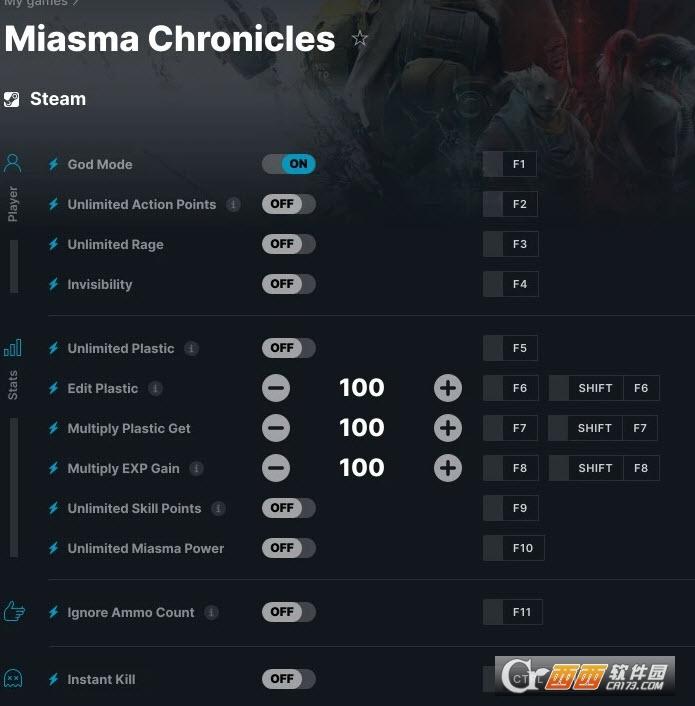Screen dimensions: 695x706
Task: Go to My games breadcrumb link
Action: pos(35,3)
